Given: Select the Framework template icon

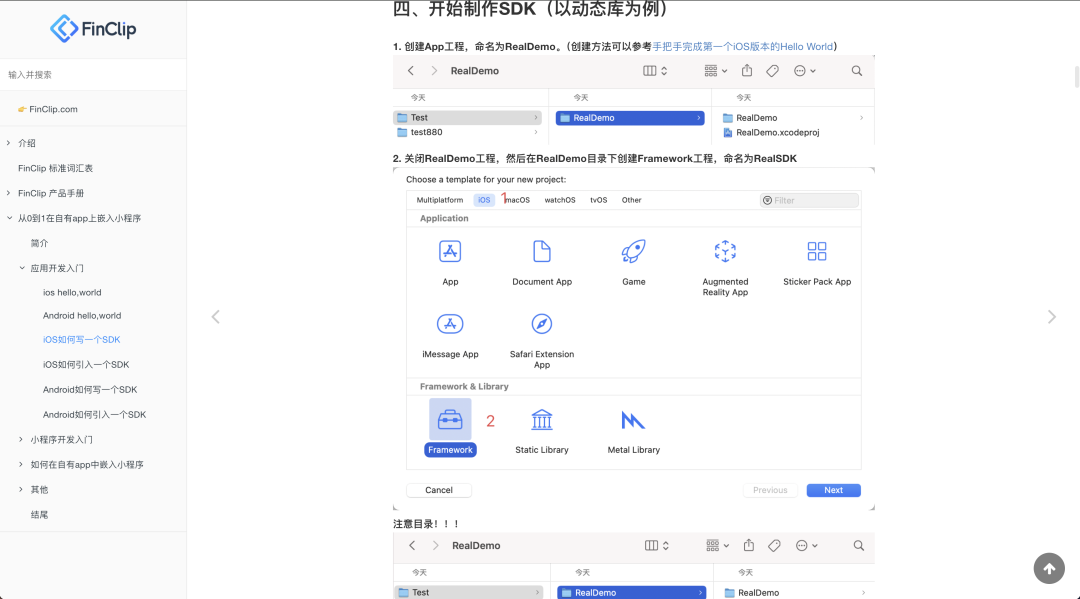Looking at the screenshot, I should [x=450, y=420].
